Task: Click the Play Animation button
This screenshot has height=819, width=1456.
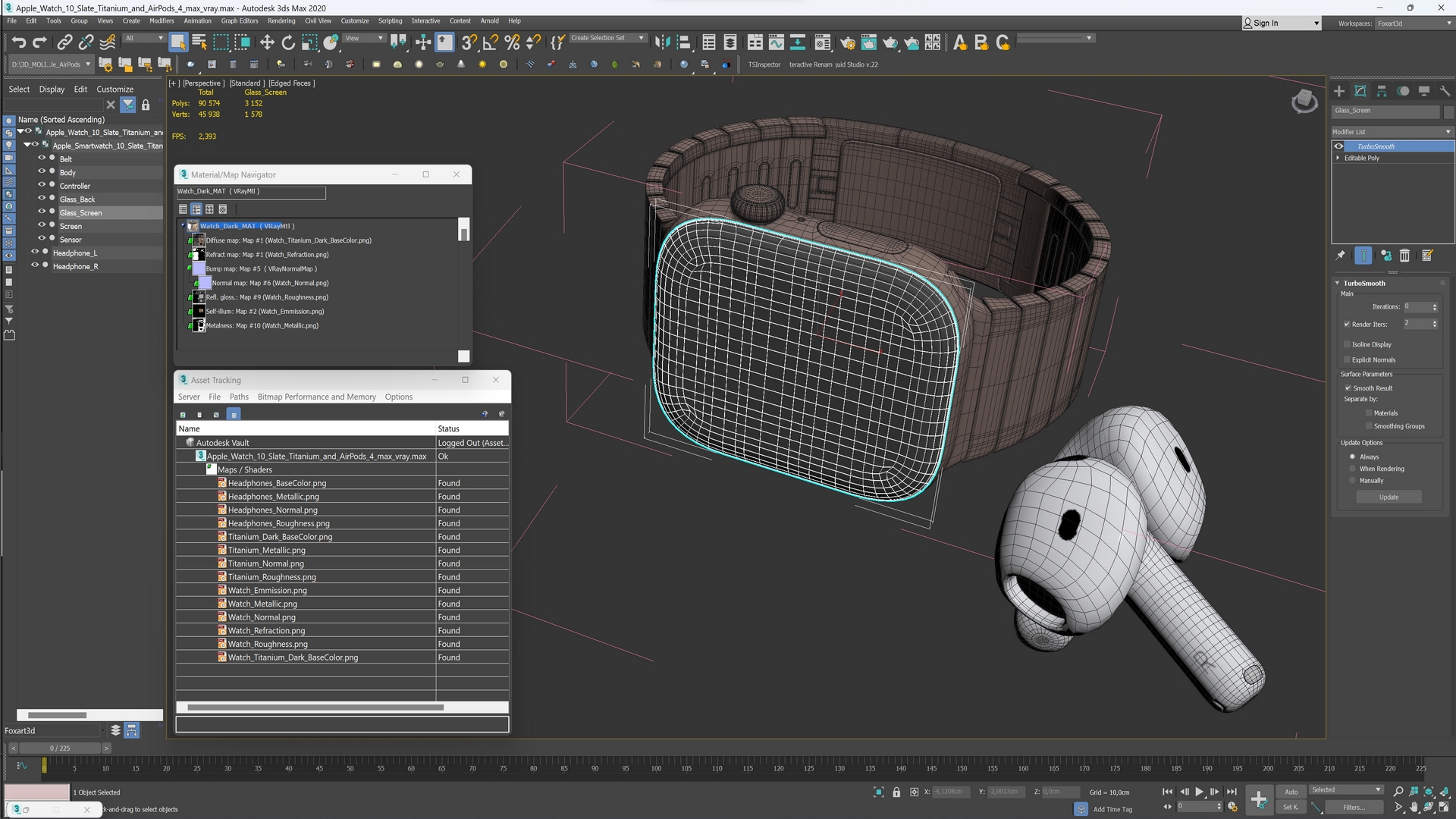Action: click(x=1199, y=792)
